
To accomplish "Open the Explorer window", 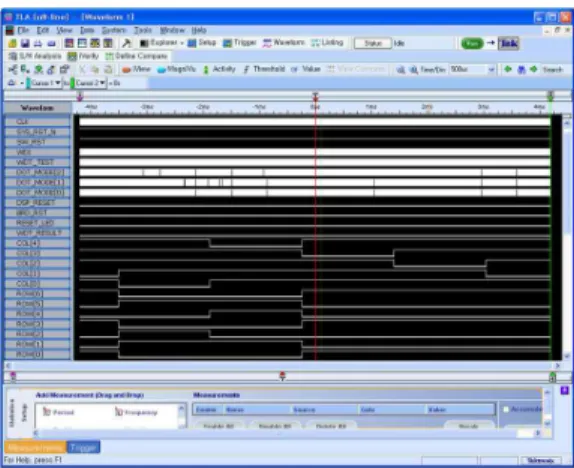I will click(x=159, y=43).
